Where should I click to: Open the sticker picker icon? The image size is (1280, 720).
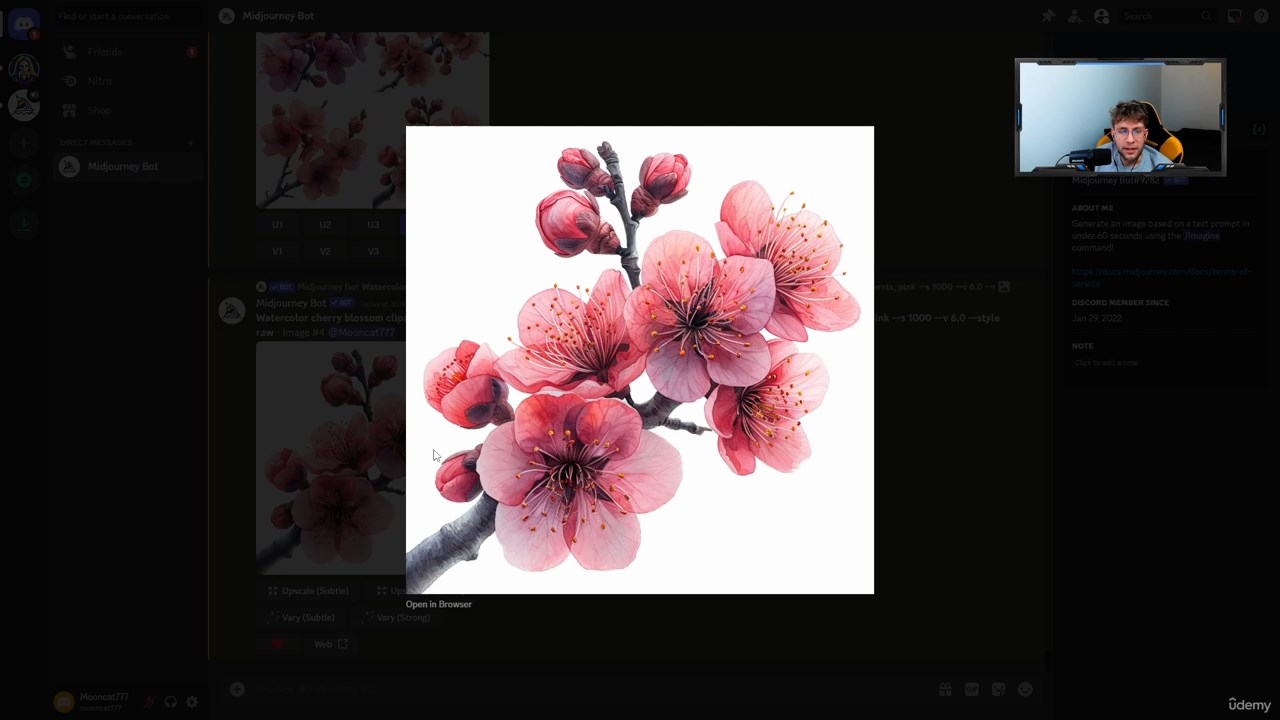coord(998,689)
